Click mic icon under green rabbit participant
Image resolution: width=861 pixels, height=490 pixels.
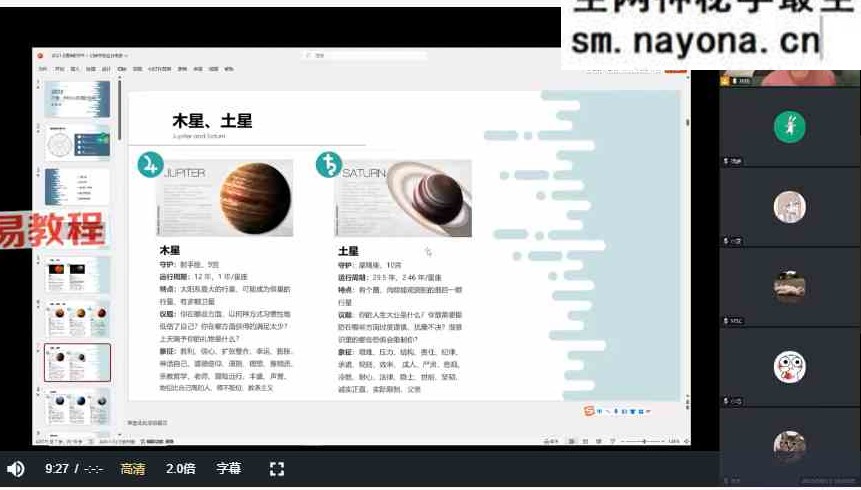726,162
